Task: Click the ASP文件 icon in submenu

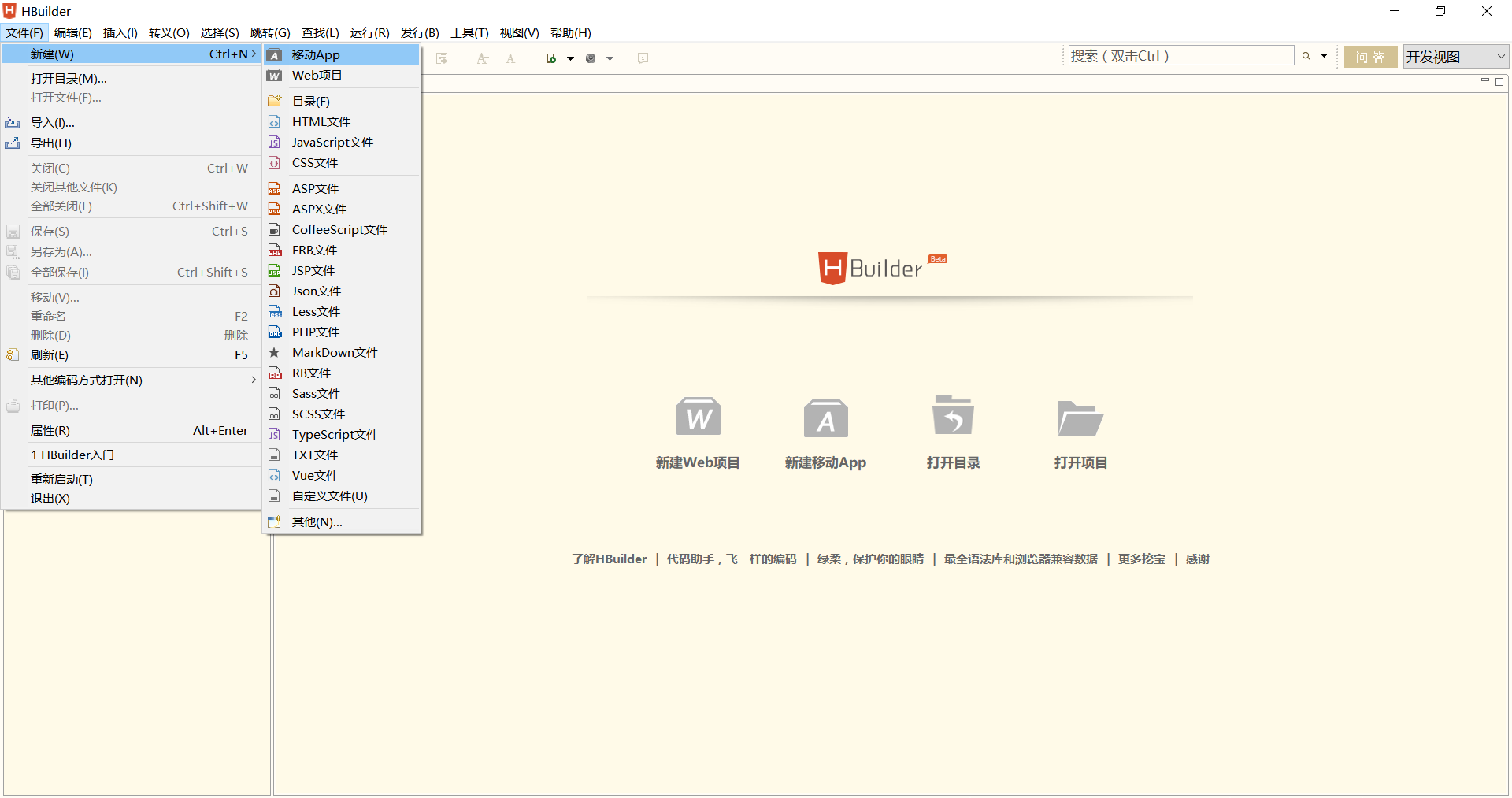Action: click(274, 188)
